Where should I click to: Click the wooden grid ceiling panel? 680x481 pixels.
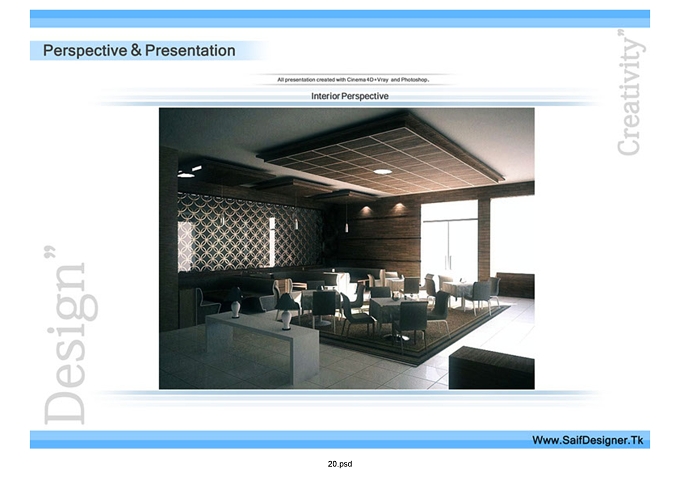point(382,155)
